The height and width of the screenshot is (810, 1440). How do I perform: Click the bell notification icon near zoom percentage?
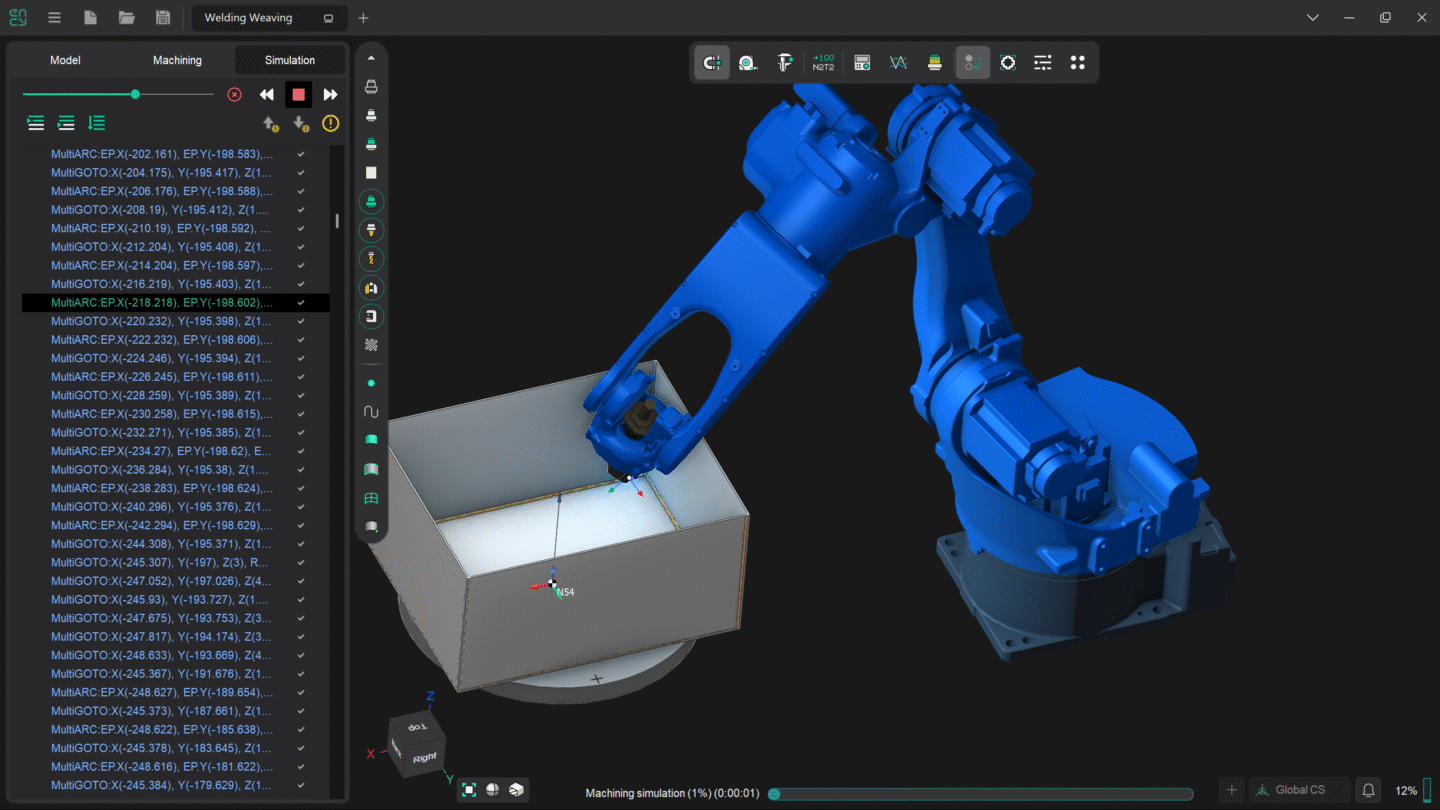click(x=1367, y=789)
